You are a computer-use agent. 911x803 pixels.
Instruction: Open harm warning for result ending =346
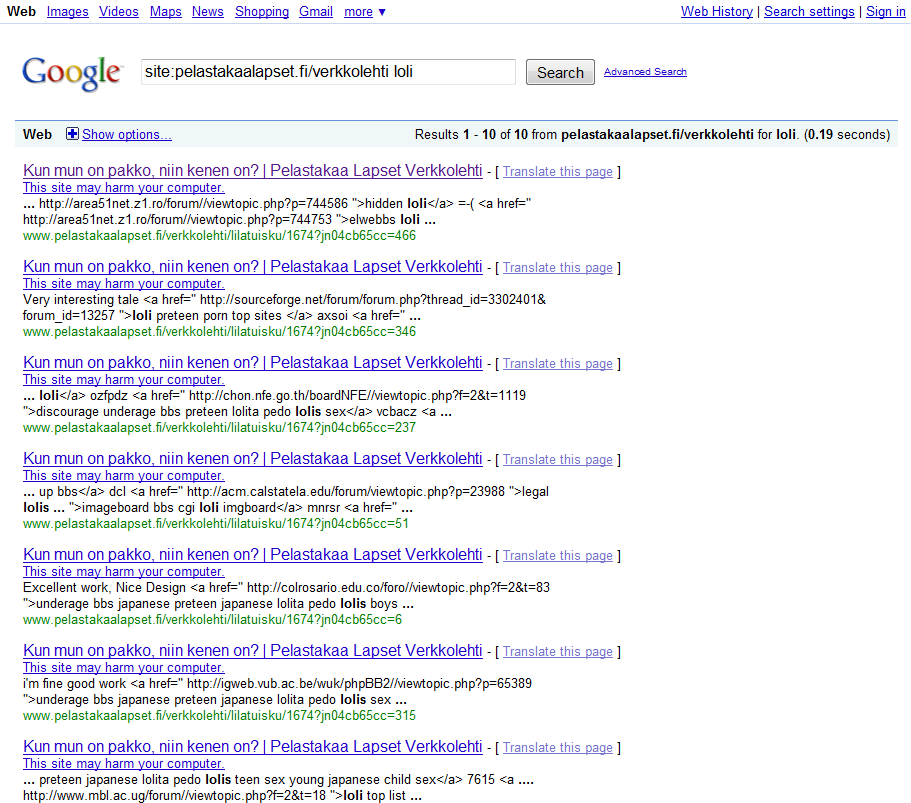124,284
